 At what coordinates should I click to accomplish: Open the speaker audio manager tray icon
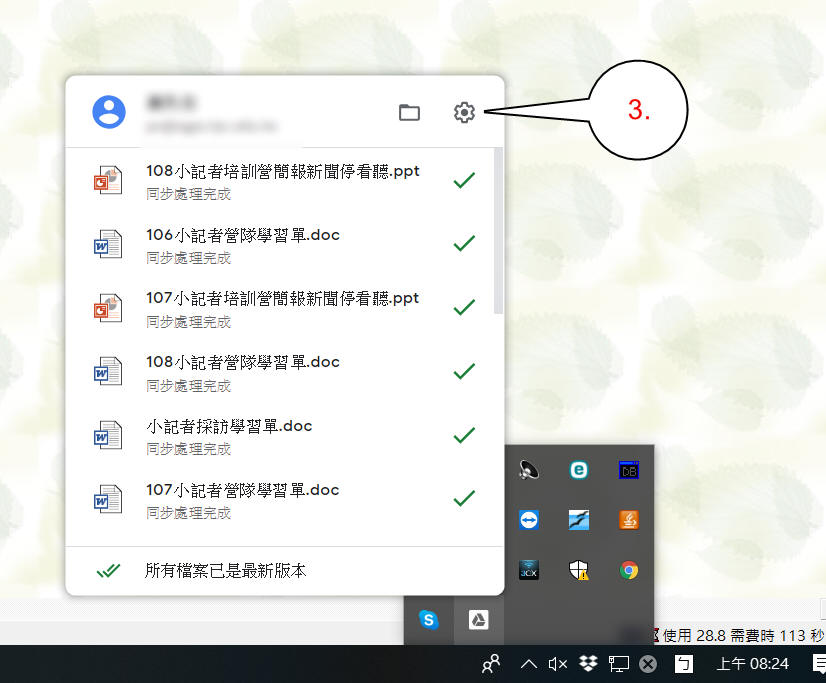click(528, 470)
